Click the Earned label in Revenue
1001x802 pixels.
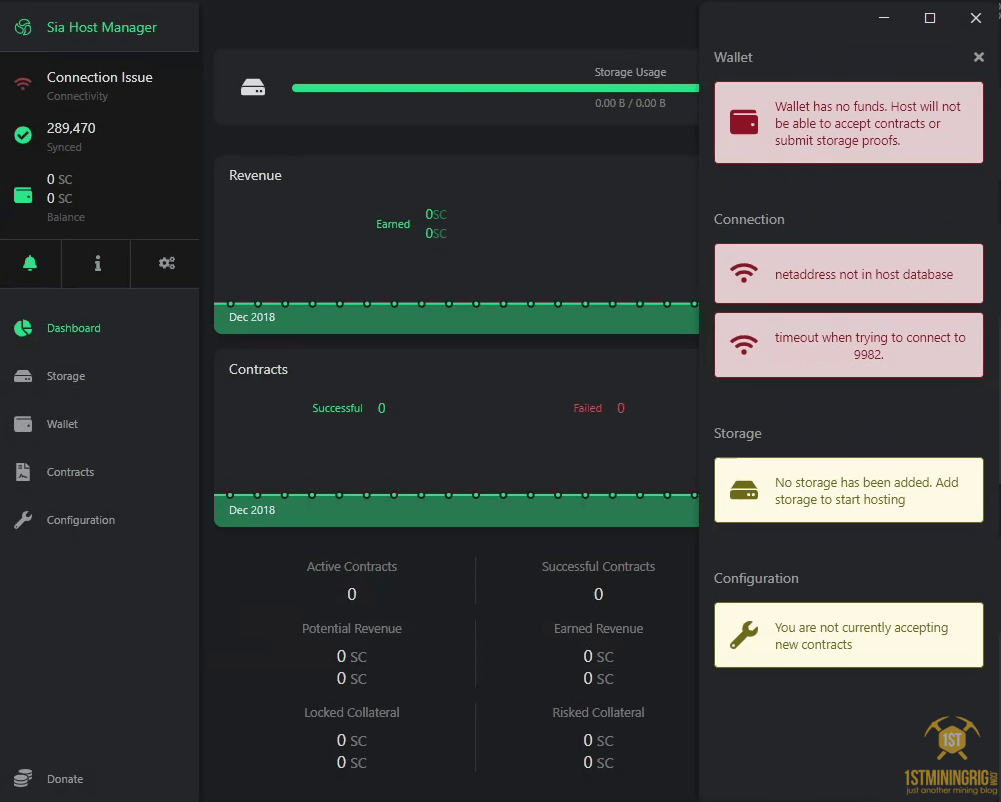pyautogui.click(x=393, y=224)
